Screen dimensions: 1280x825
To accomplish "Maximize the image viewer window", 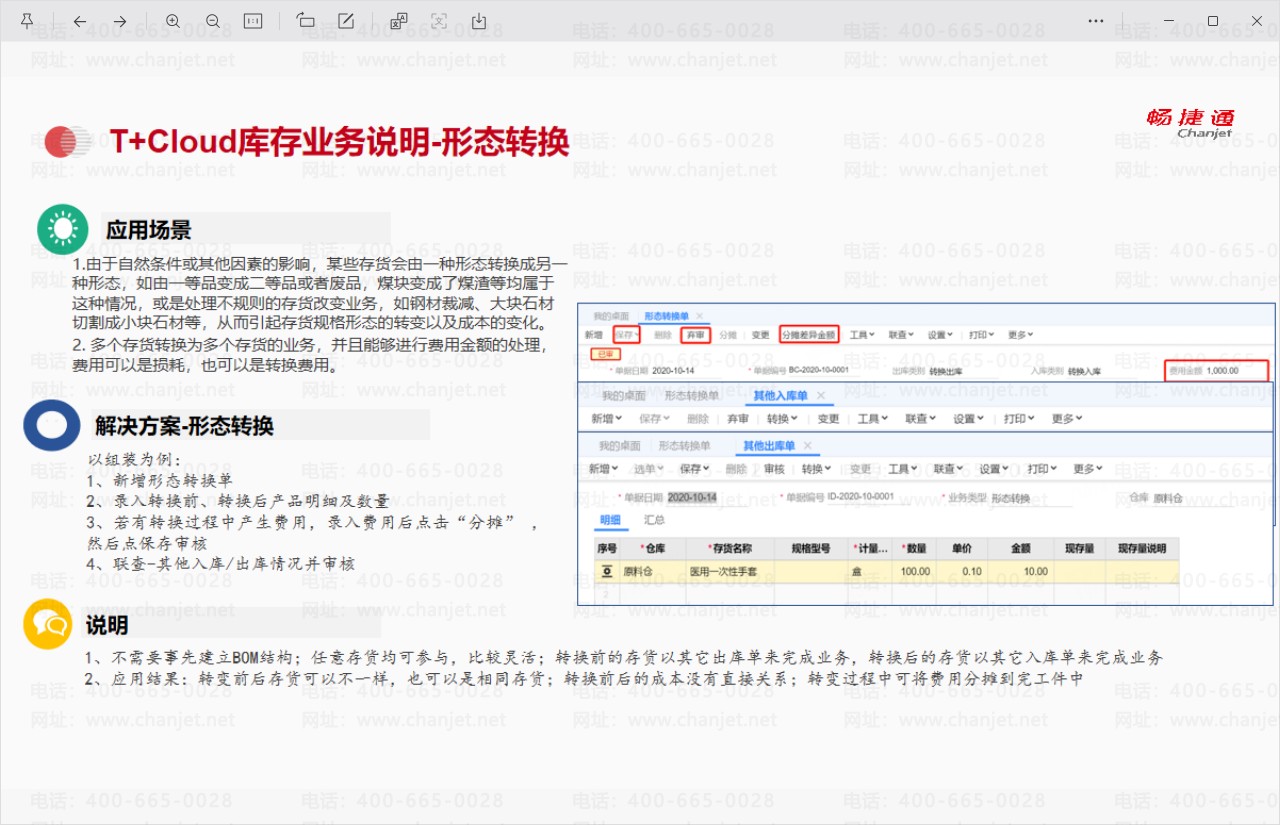I will (x=1213, y=21).
